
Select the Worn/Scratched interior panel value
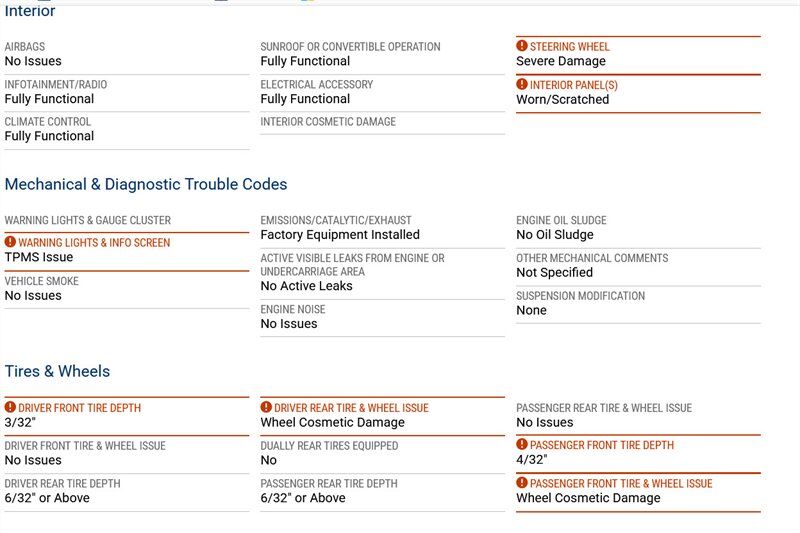click(562, 99)
